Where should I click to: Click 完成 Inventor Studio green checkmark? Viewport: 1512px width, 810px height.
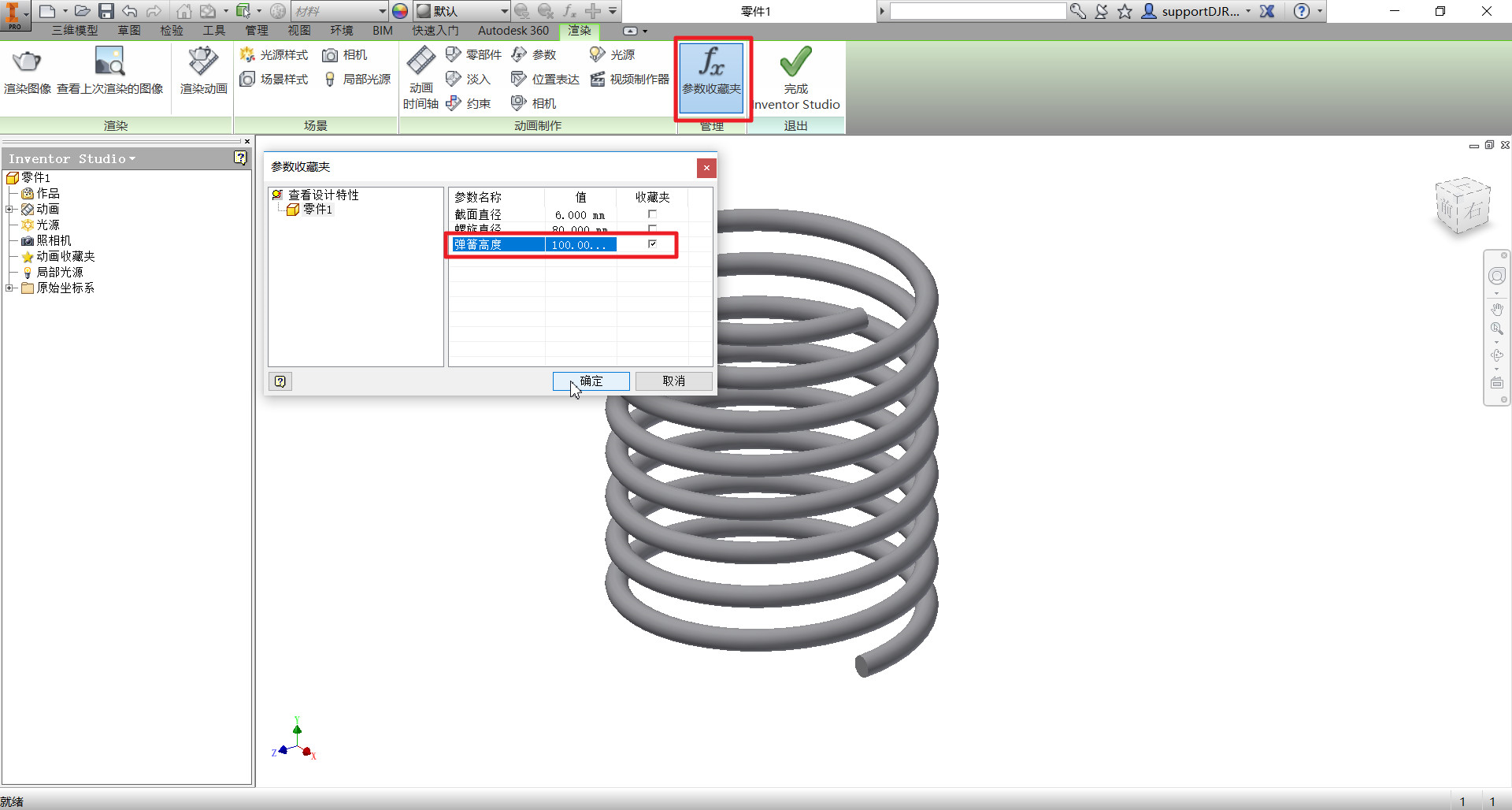coord(796,77)
